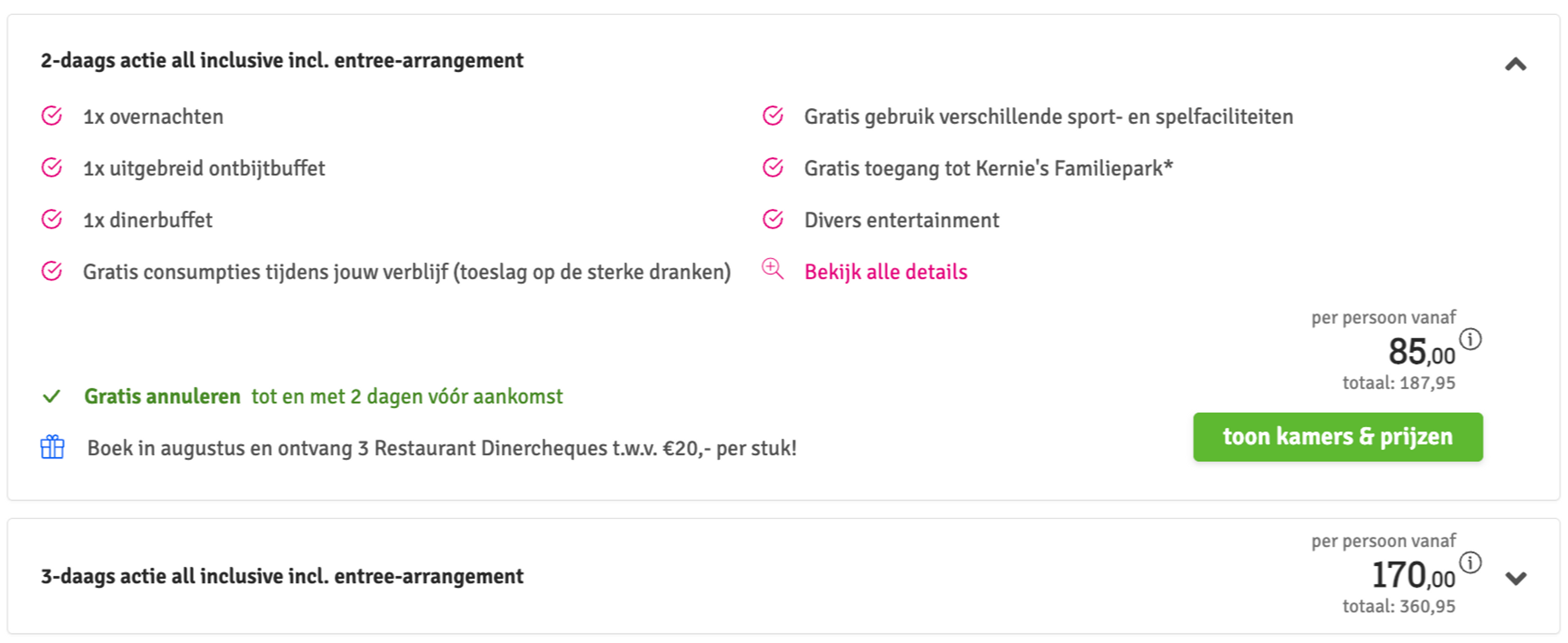Open the info icon next to 85,00 price

click(x=1470, y=339)
